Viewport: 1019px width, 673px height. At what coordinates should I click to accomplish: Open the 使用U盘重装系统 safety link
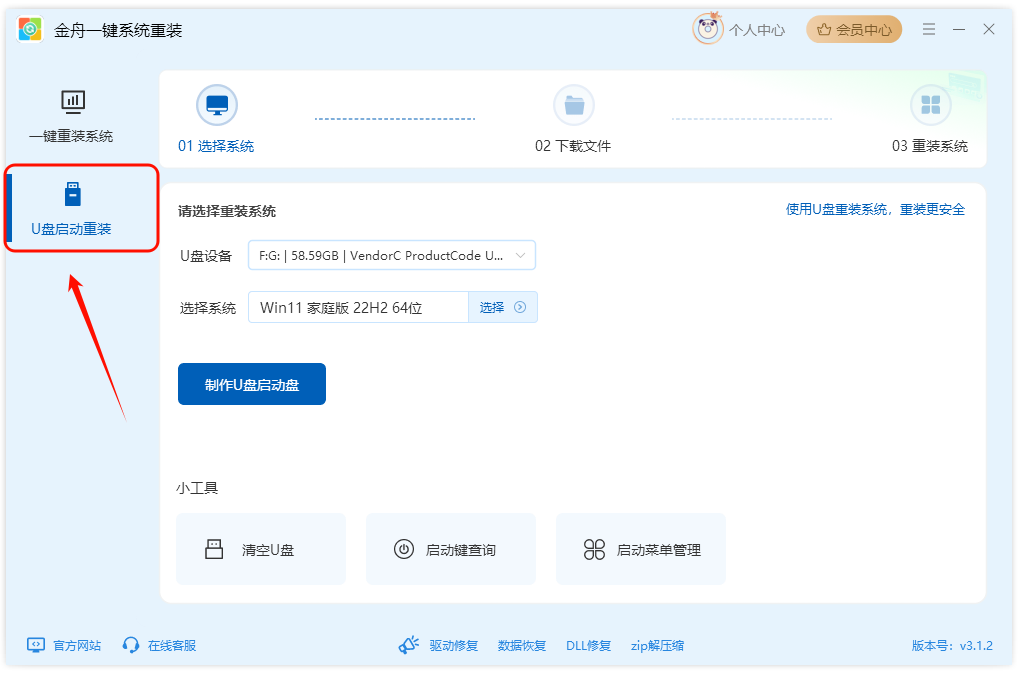coord(875,209)
